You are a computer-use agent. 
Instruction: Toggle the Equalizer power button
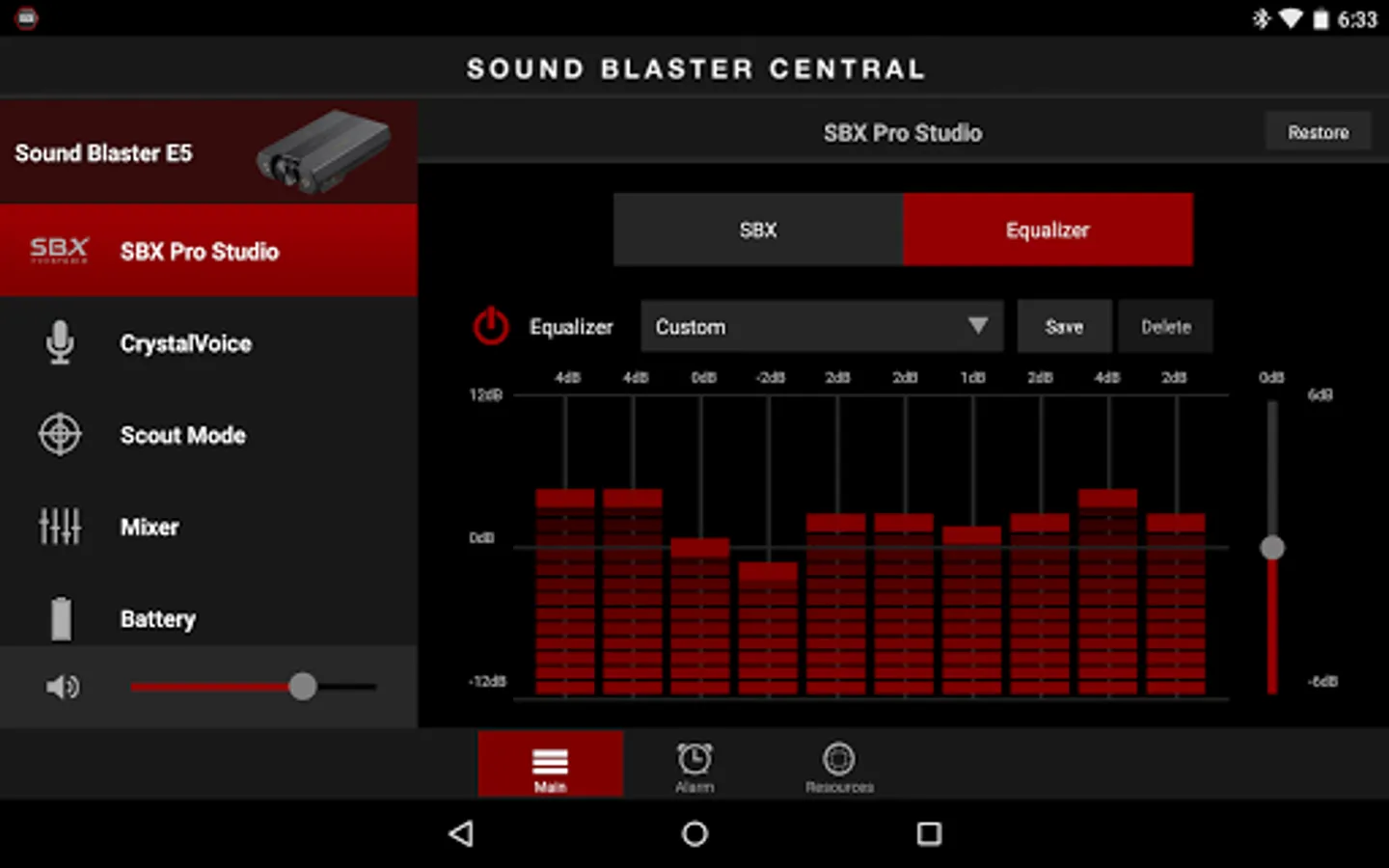click(491, 327)
